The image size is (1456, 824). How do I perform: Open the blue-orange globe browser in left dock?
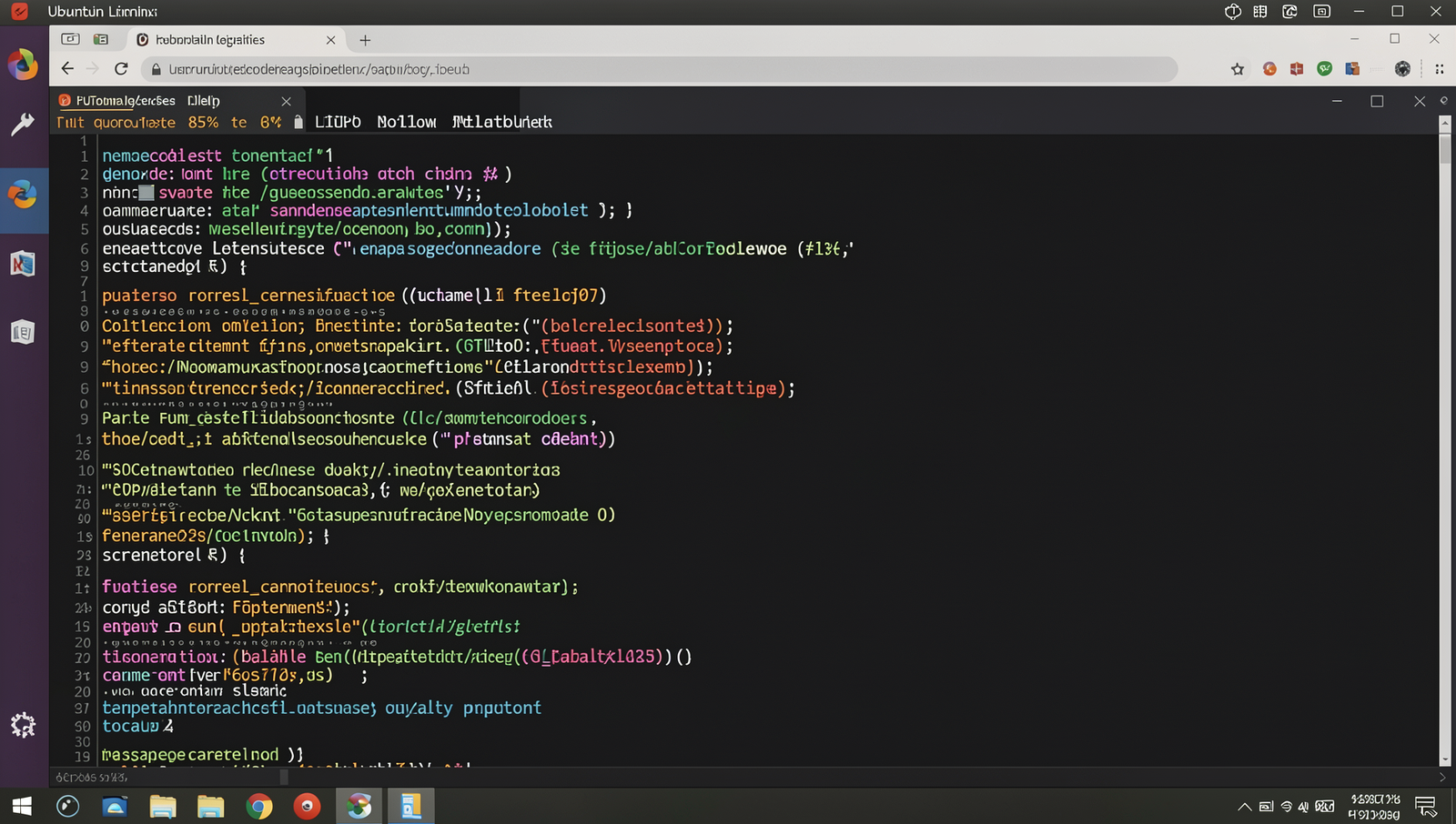pyautogui.click(x=23, y=194)
